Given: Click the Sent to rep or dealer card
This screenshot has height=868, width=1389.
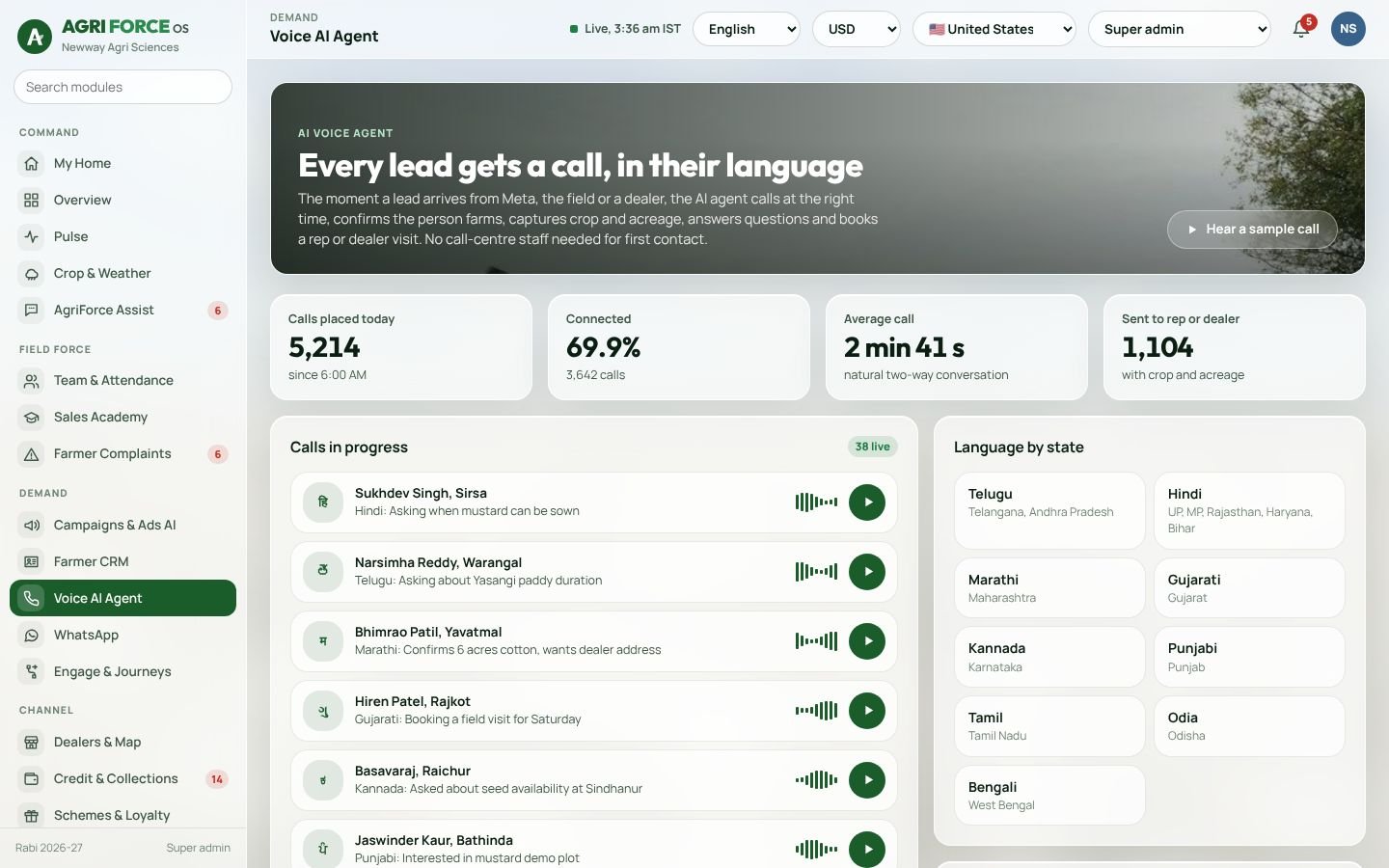Looking at the screenshot, I should (1235, 347).
